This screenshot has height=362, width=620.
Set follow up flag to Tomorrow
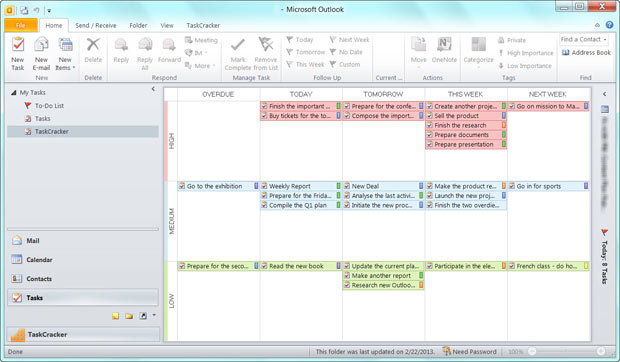(306, 52)
